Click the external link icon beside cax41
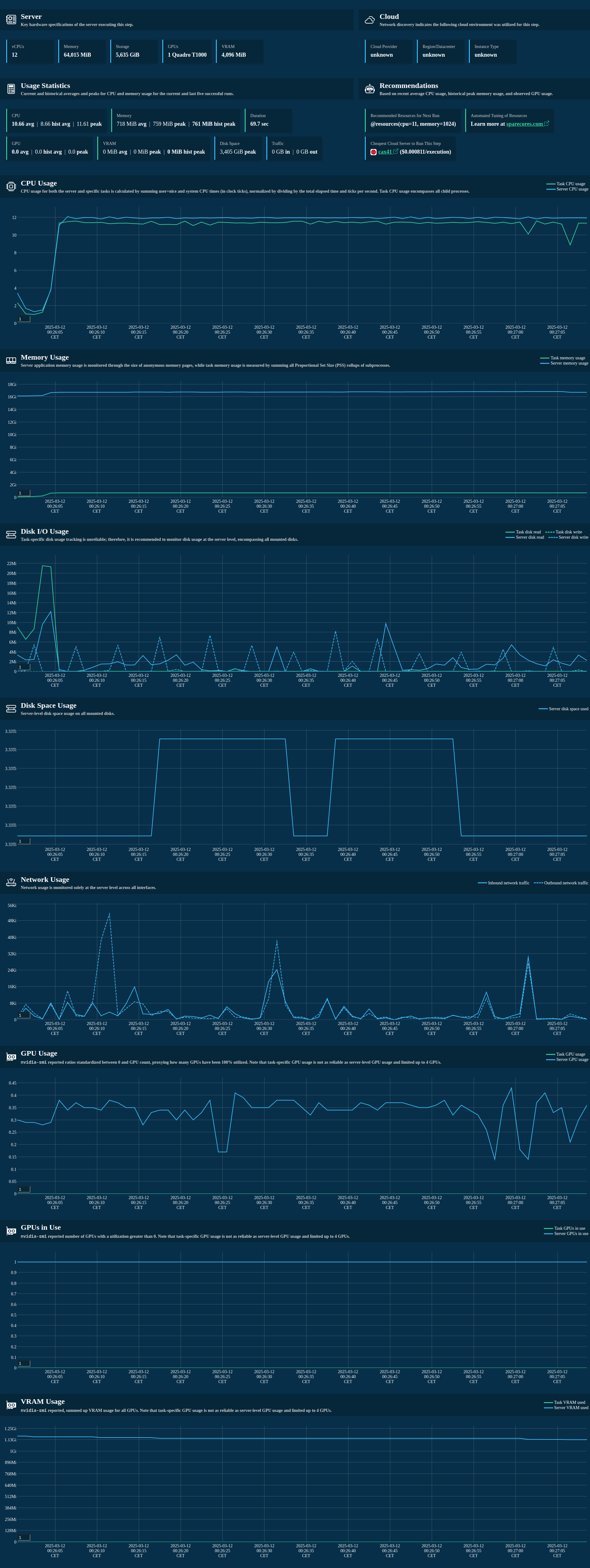Image resolution: width=590 pixels, height=1568 pixels. [x=396, y=151]
